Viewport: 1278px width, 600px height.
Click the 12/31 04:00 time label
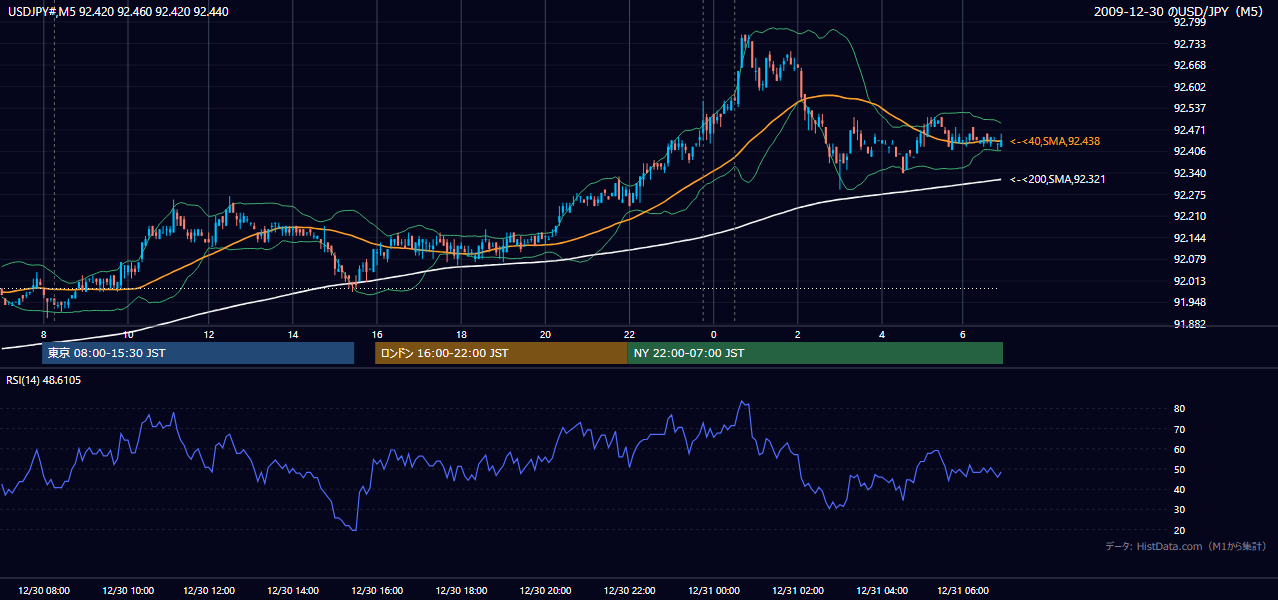(x=880, y=591)
